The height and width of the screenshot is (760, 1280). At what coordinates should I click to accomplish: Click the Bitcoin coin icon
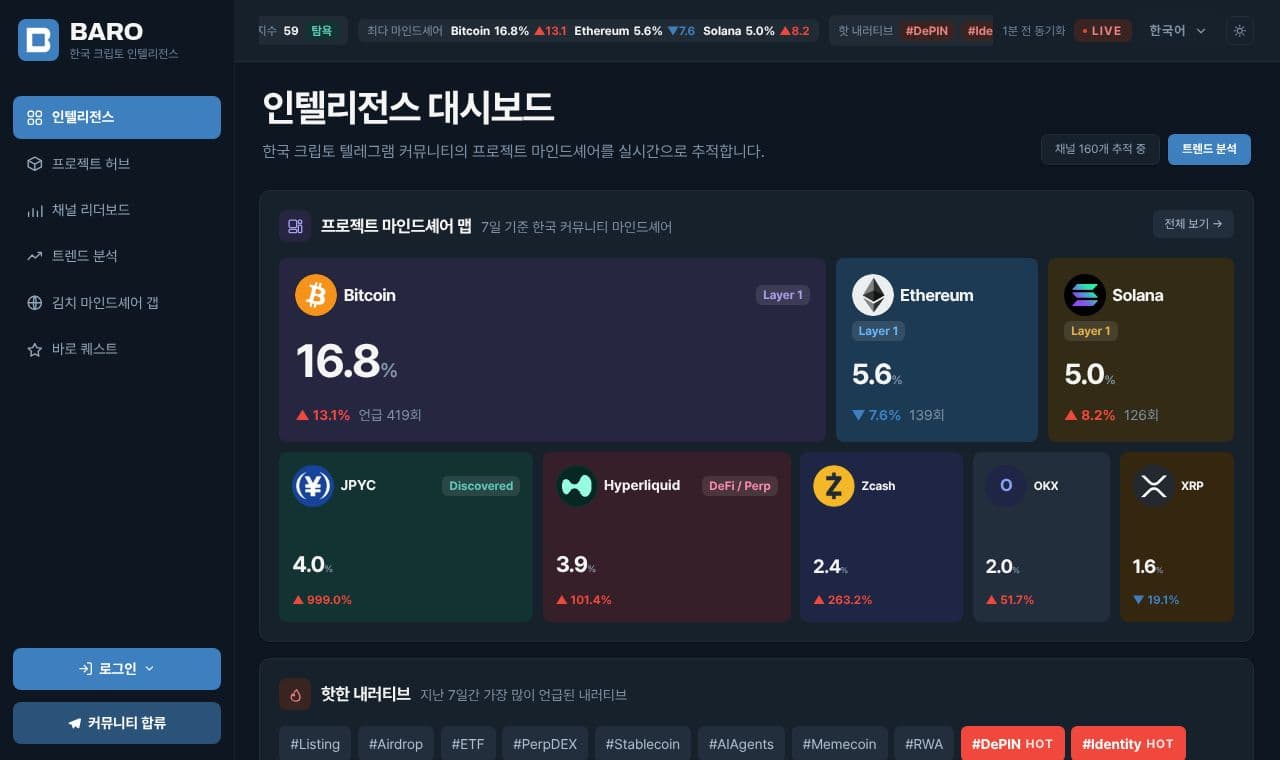316,295
